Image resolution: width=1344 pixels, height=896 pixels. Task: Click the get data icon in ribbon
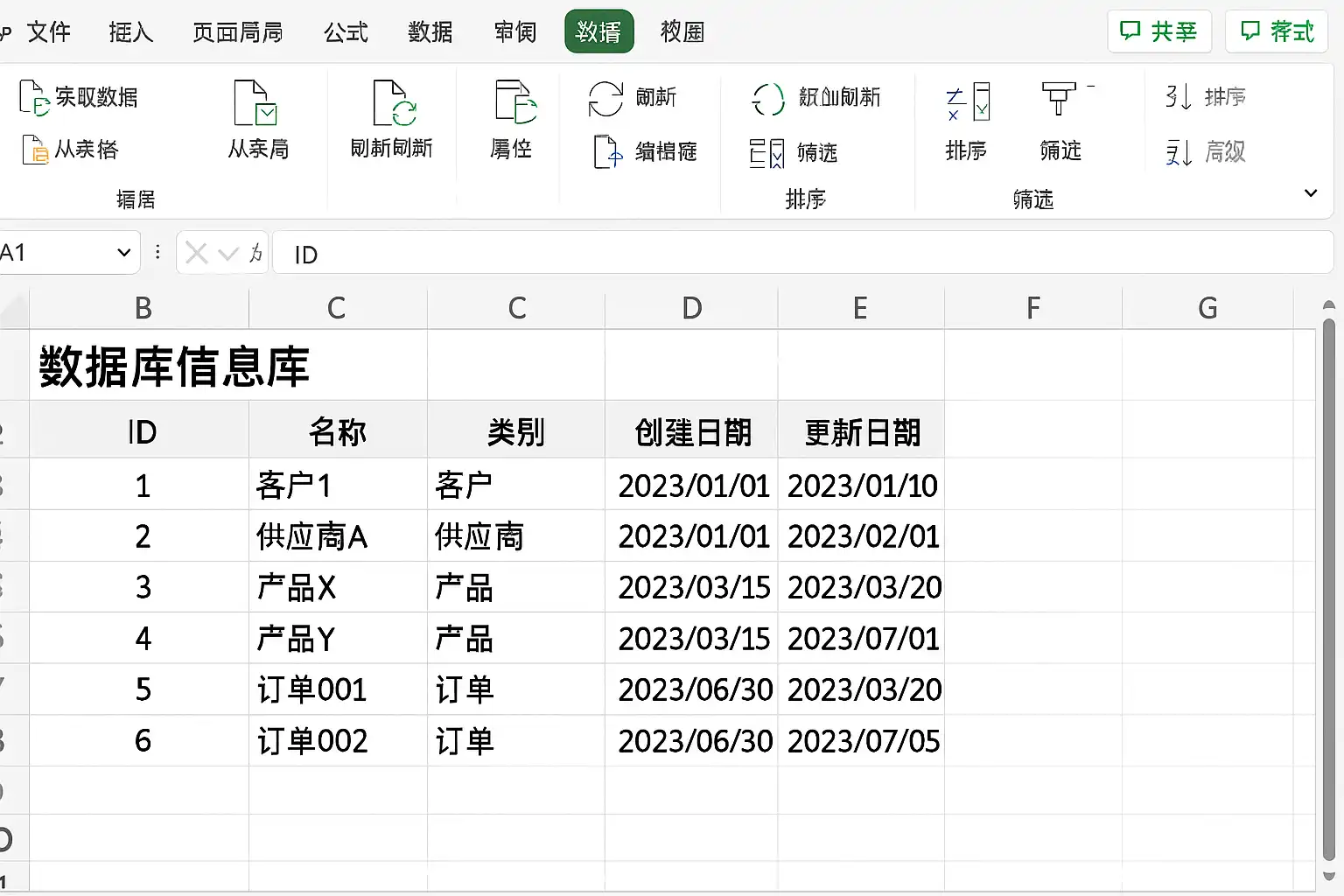coord(34,97)
